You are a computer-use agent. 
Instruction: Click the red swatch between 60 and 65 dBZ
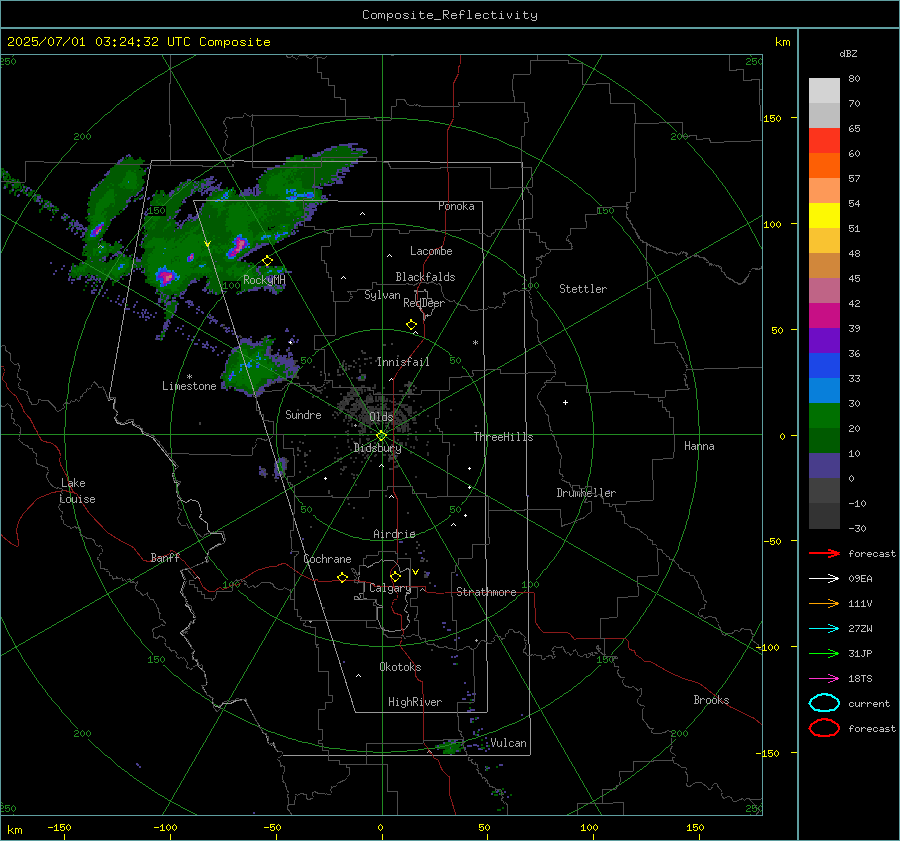pyautogui.click(x=824, y=141)
